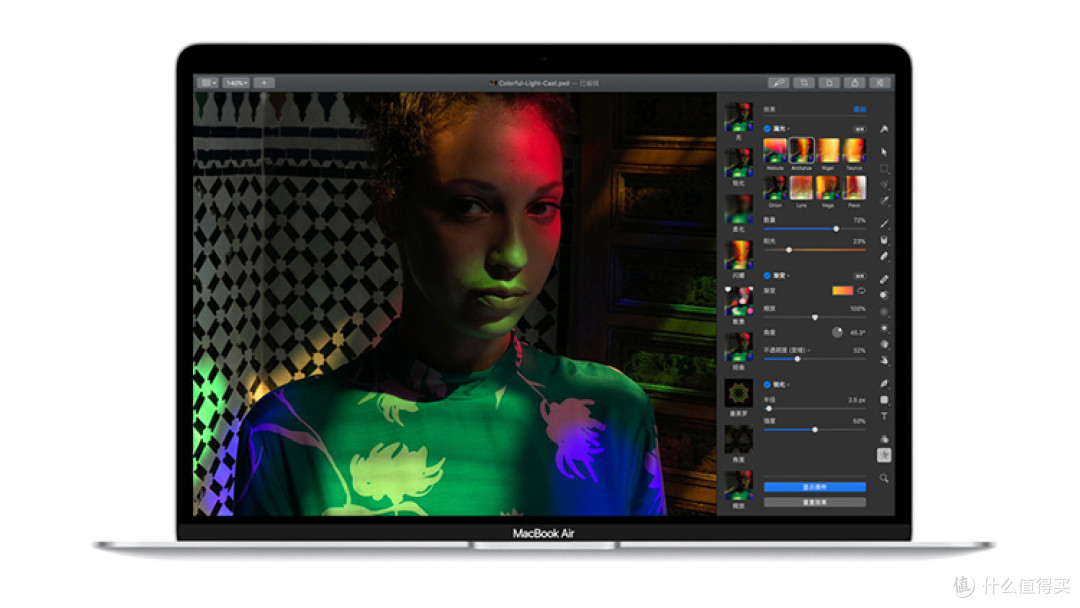Select the Erase tool
The width and height of the screenshot is (1080, 608).
pyautogui.click(x=884, y=256)
